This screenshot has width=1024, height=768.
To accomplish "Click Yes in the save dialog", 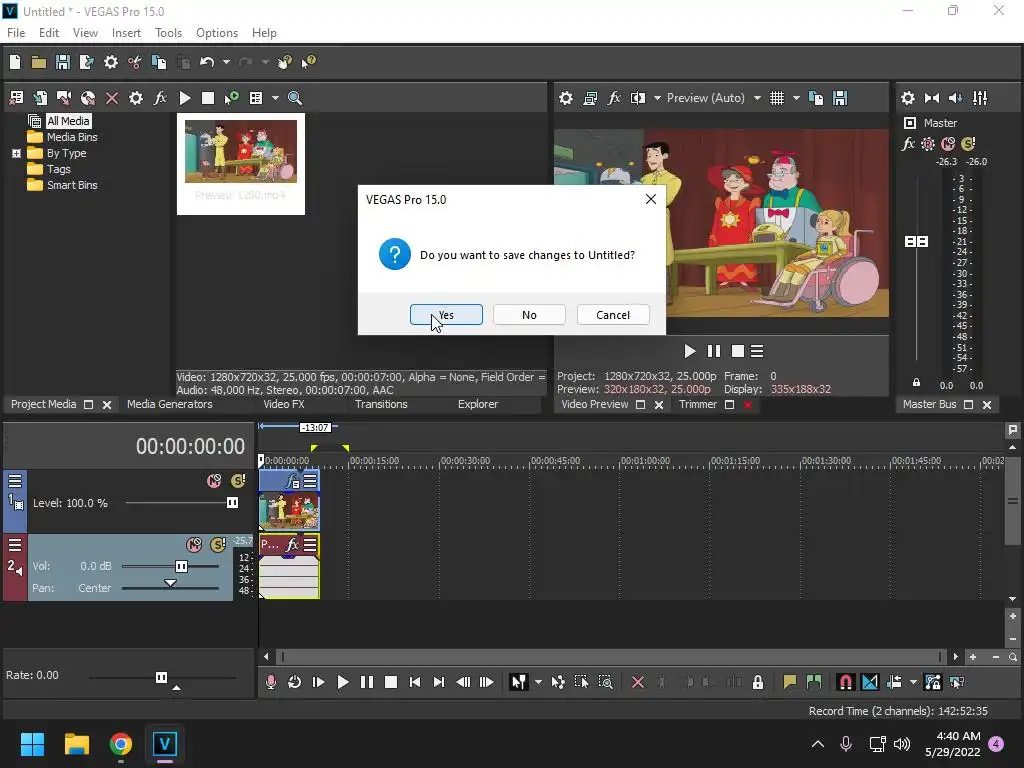I will [x=446, y=315].
